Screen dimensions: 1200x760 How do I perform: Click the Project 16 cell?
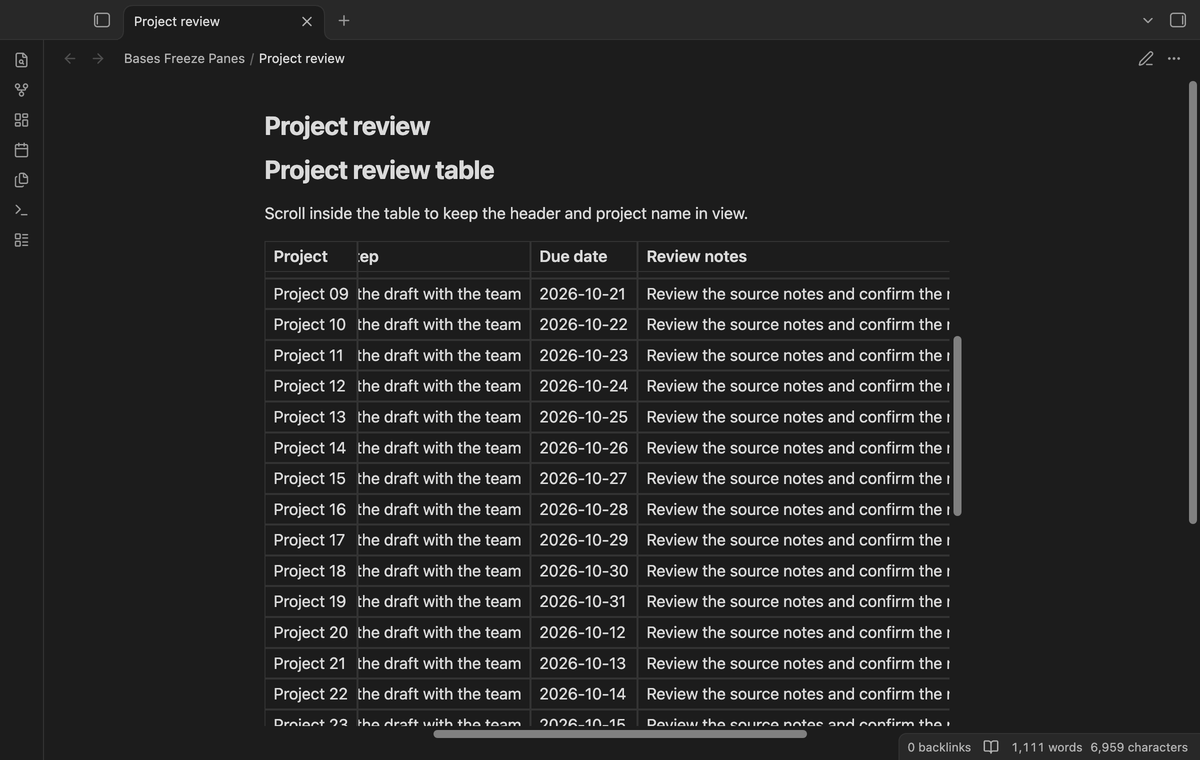(x=311, y=510)
